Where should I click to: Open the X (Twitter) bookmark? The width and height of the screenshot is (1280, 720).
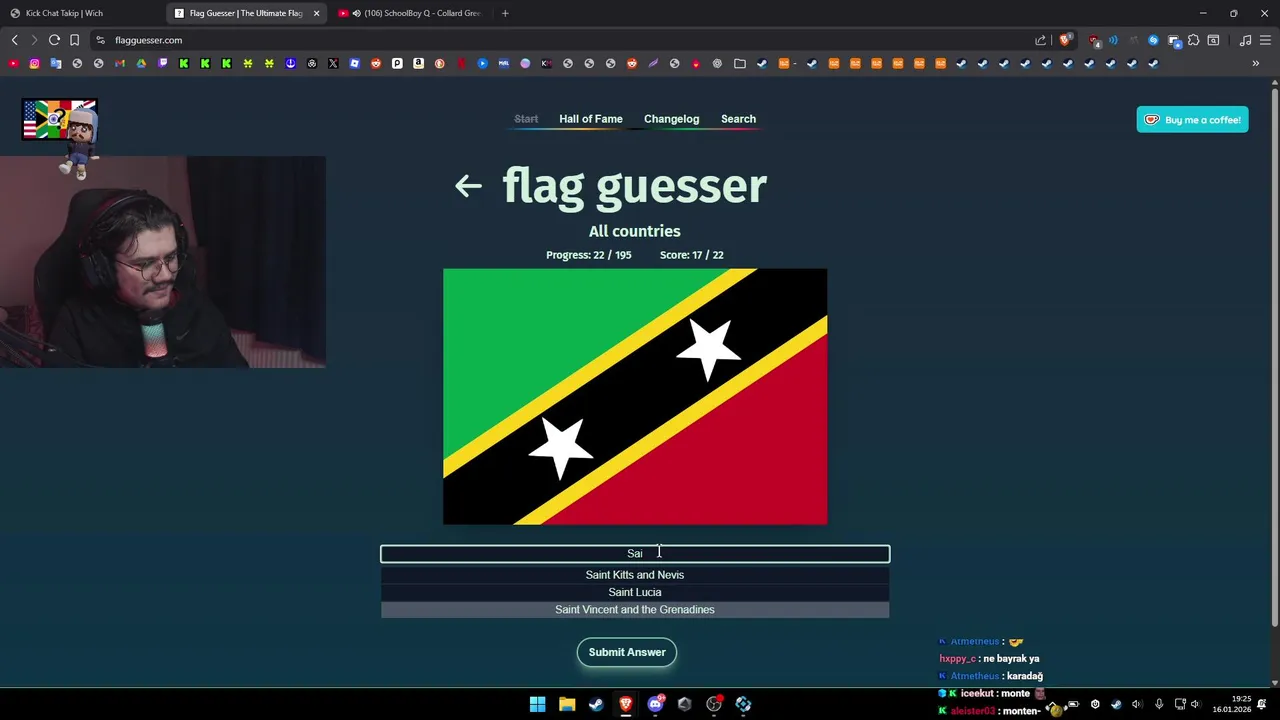pyautogui.click(x=333, y=63)
